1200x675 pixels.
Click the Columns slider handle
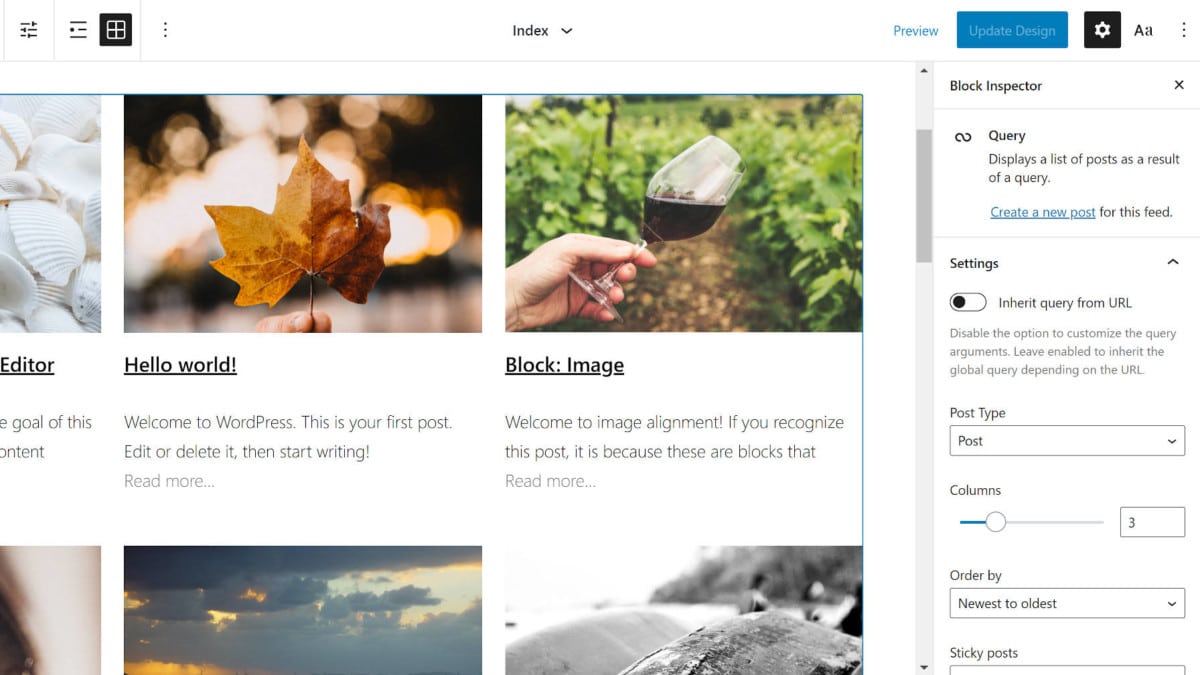coord(995,522)
